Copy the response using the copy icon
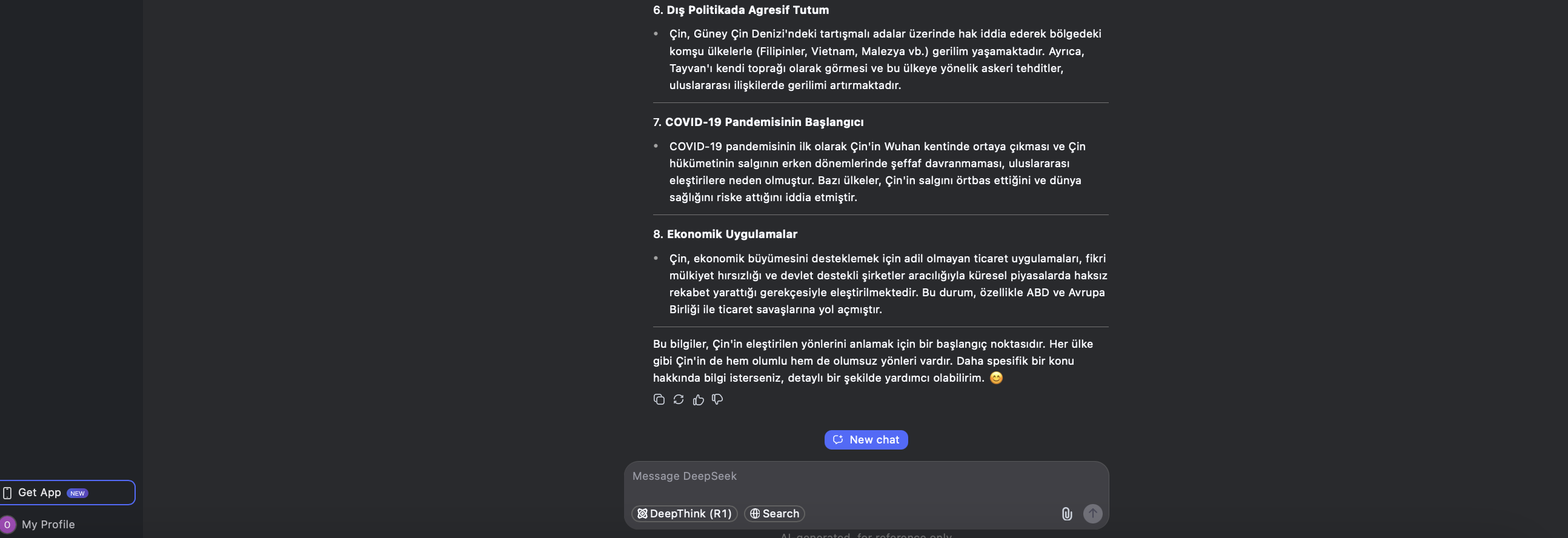1568x538 pixels. pyautogui.click(x=659, y=399)
